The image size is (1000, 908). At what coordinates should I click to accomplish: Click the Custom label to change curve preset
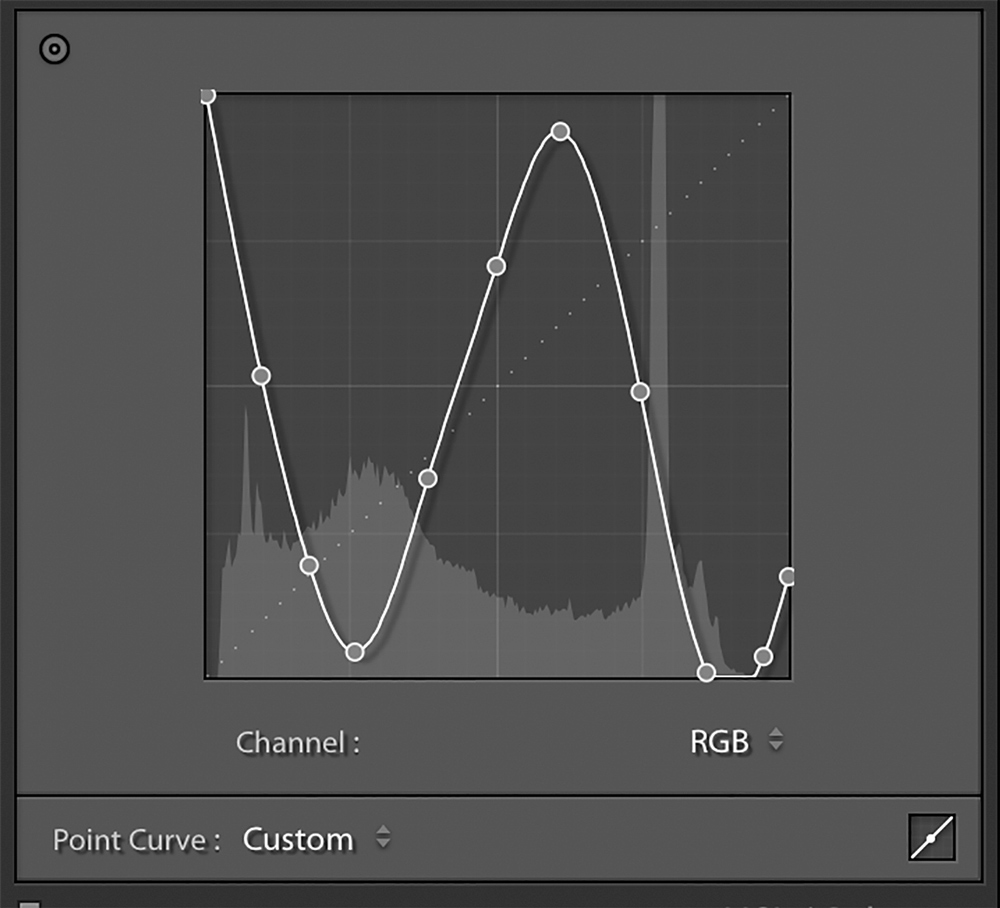(297, 840)
